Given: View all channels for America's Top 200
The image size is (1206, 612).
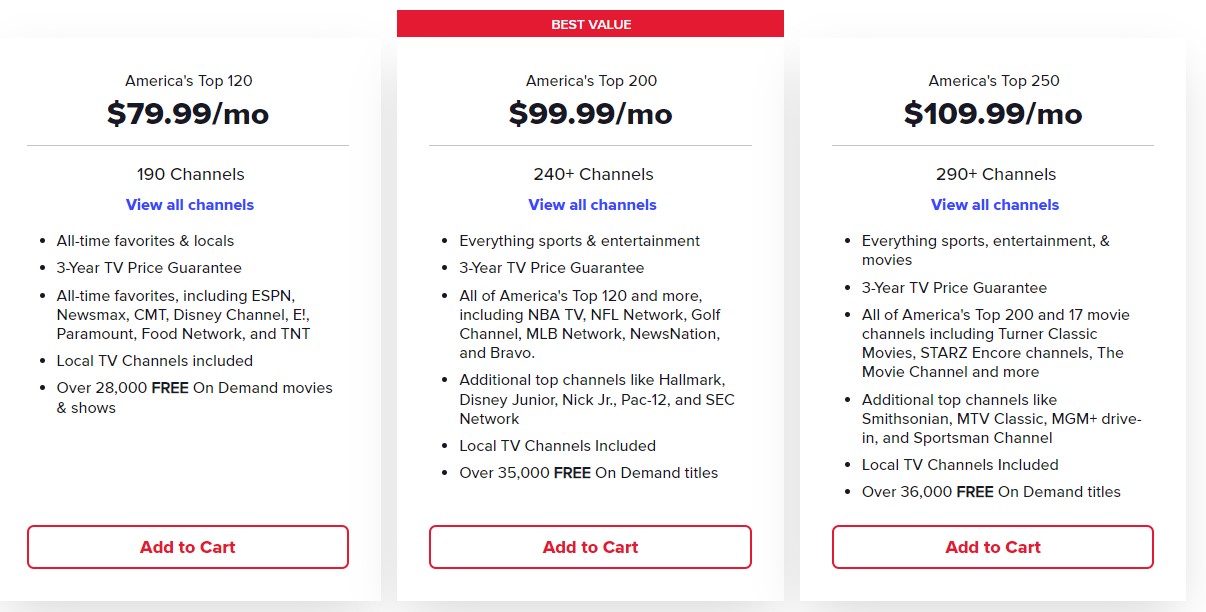Looking at the screenshot, I should point(592,205).
